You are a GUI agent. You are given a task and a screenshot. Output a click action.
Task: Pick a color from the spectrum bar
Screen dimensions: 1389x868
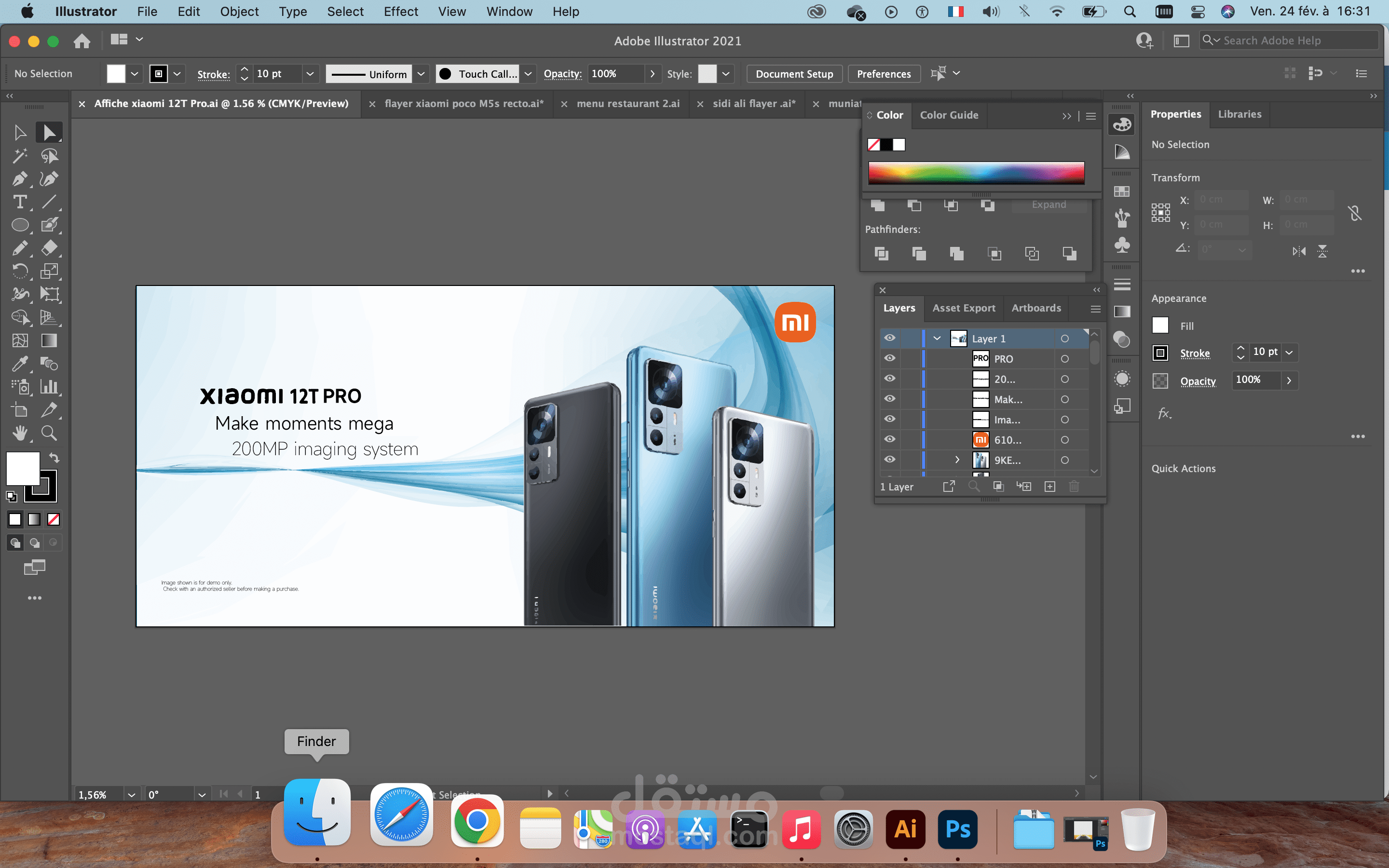[976, 172]
